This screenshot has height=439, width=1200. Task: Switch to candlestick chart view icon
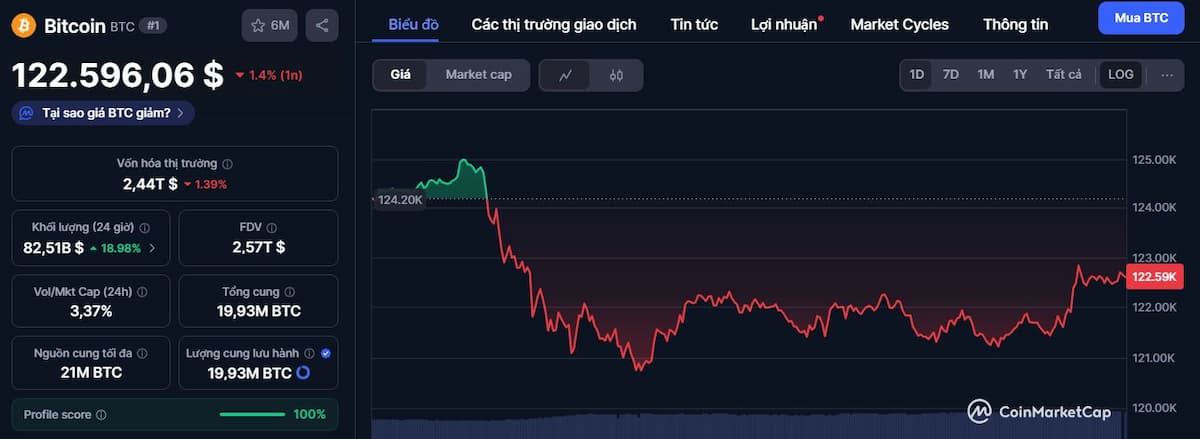coord(616,75)
